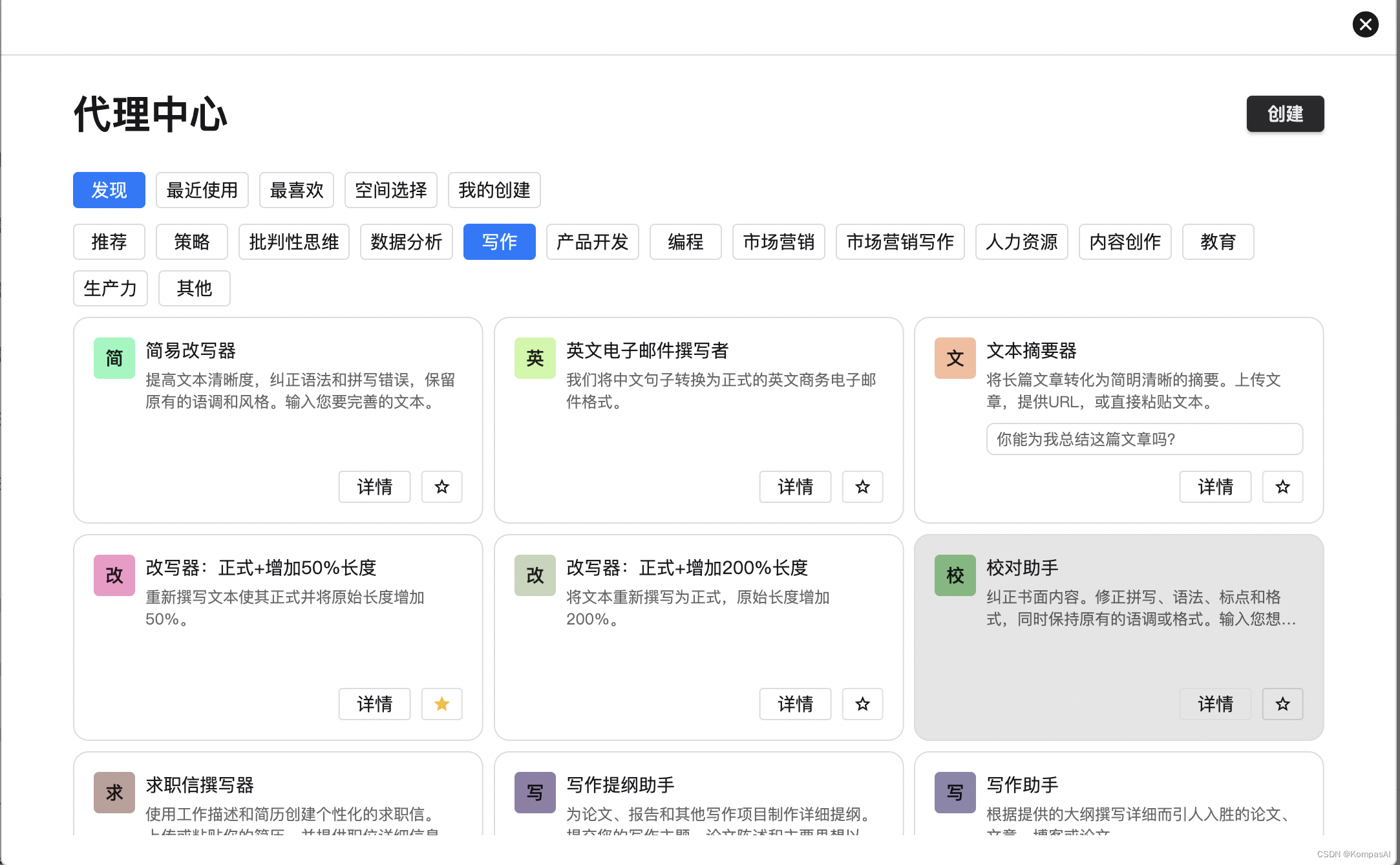Click the brown 求 求职信撰写器 icon
The width and height of the screenshot is (1400, 865).
tap(114, 792)
